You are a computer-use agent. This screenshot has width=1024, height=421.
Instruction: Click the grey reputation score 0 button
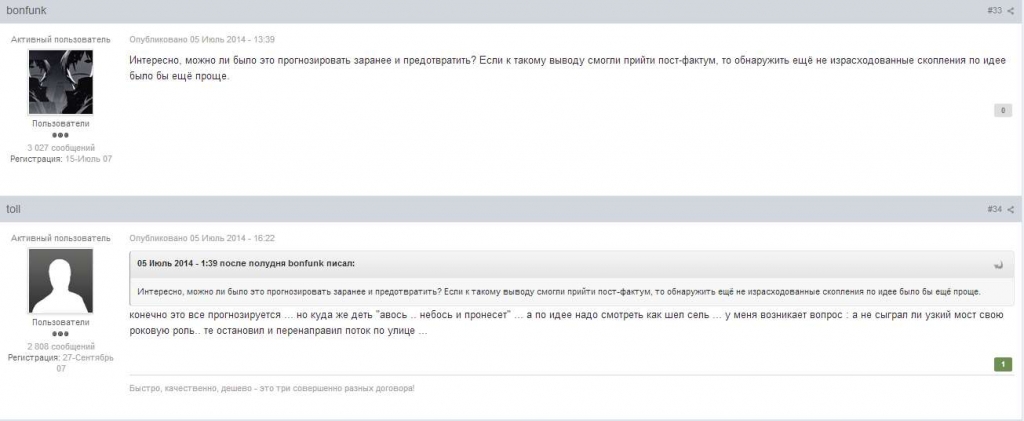tap(1002, 111)
